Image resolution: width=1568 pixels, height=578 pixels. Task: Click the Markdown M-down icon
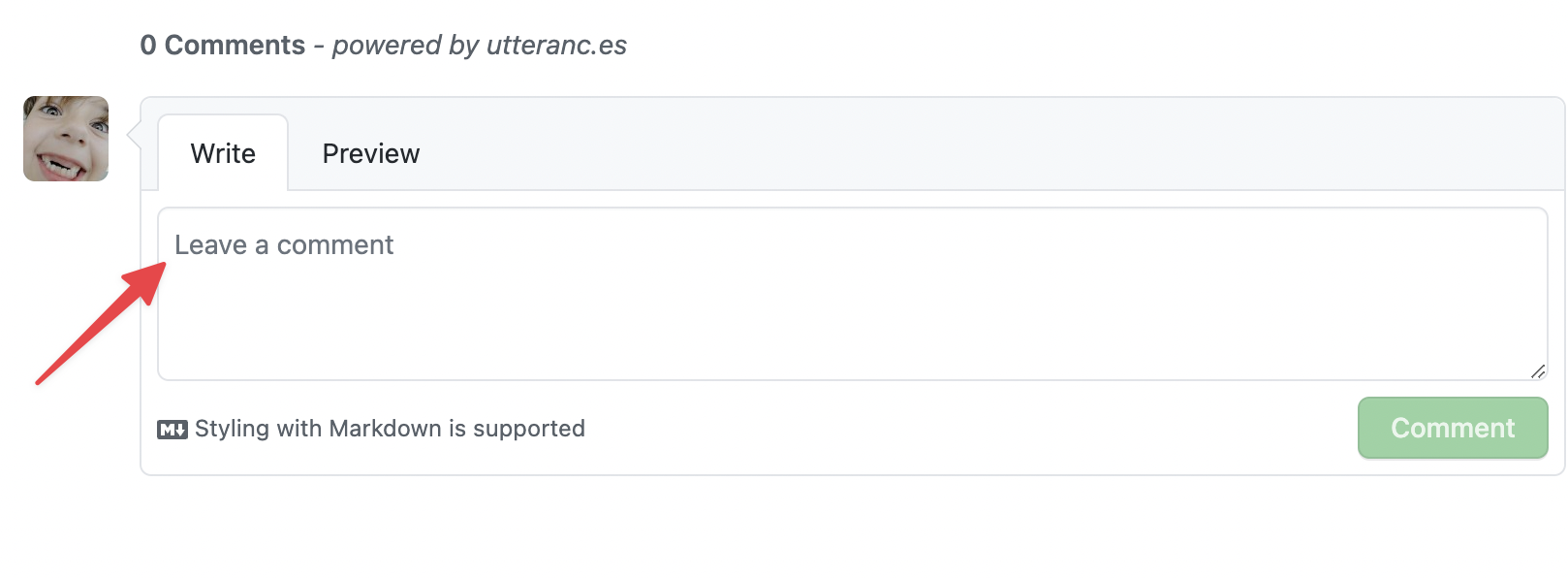click(172, 430)
